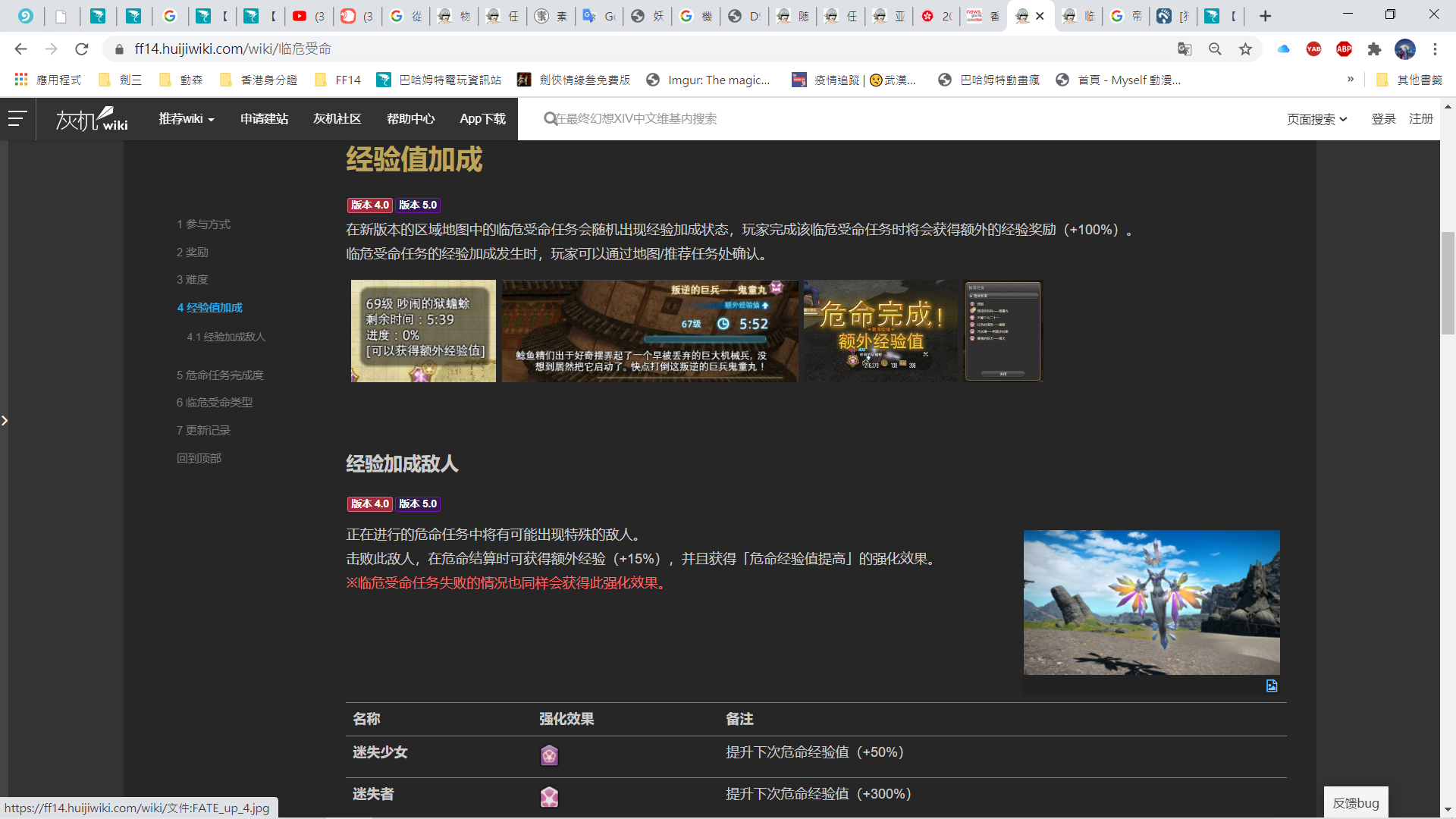Click the 反馈bug button
The width and height of the screenshot is (1456, 819).
(x=1356, y=802)
